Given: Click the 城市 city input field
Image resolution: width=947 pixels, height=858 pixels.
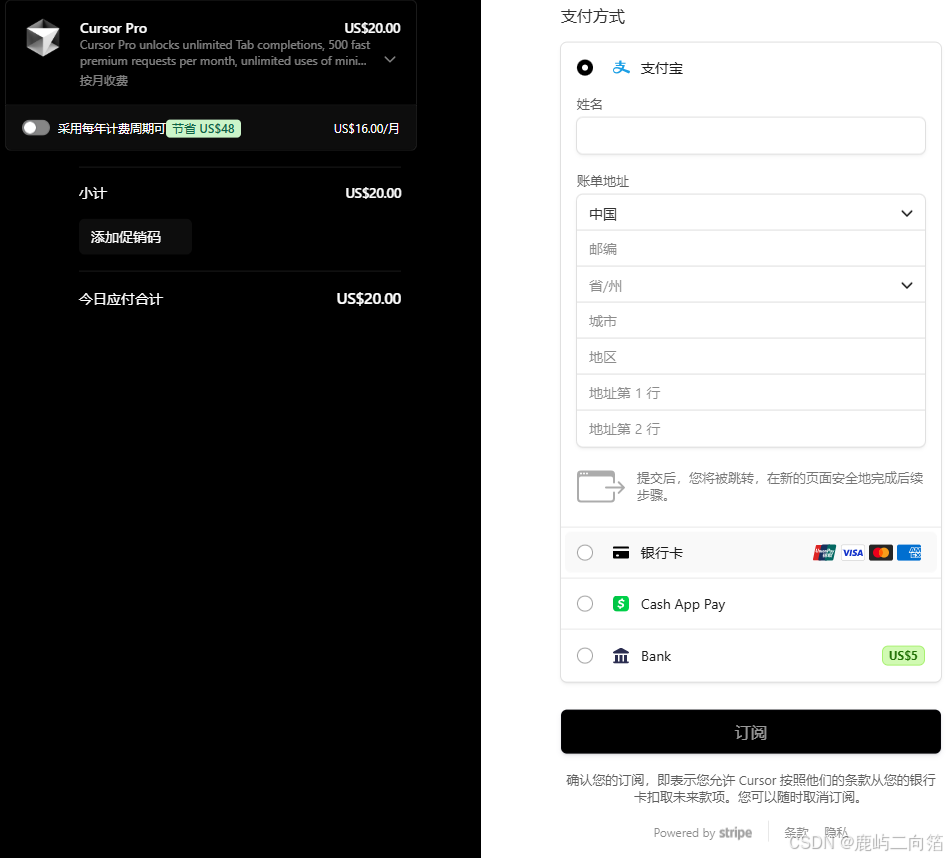Looking at the screenshot, I should pos(751,321).
